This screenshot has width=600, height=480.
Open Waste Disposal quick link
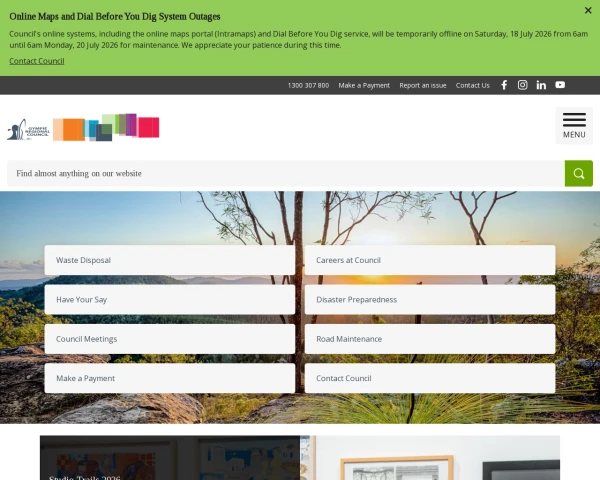pyautogui.click(x=170, y=260)
